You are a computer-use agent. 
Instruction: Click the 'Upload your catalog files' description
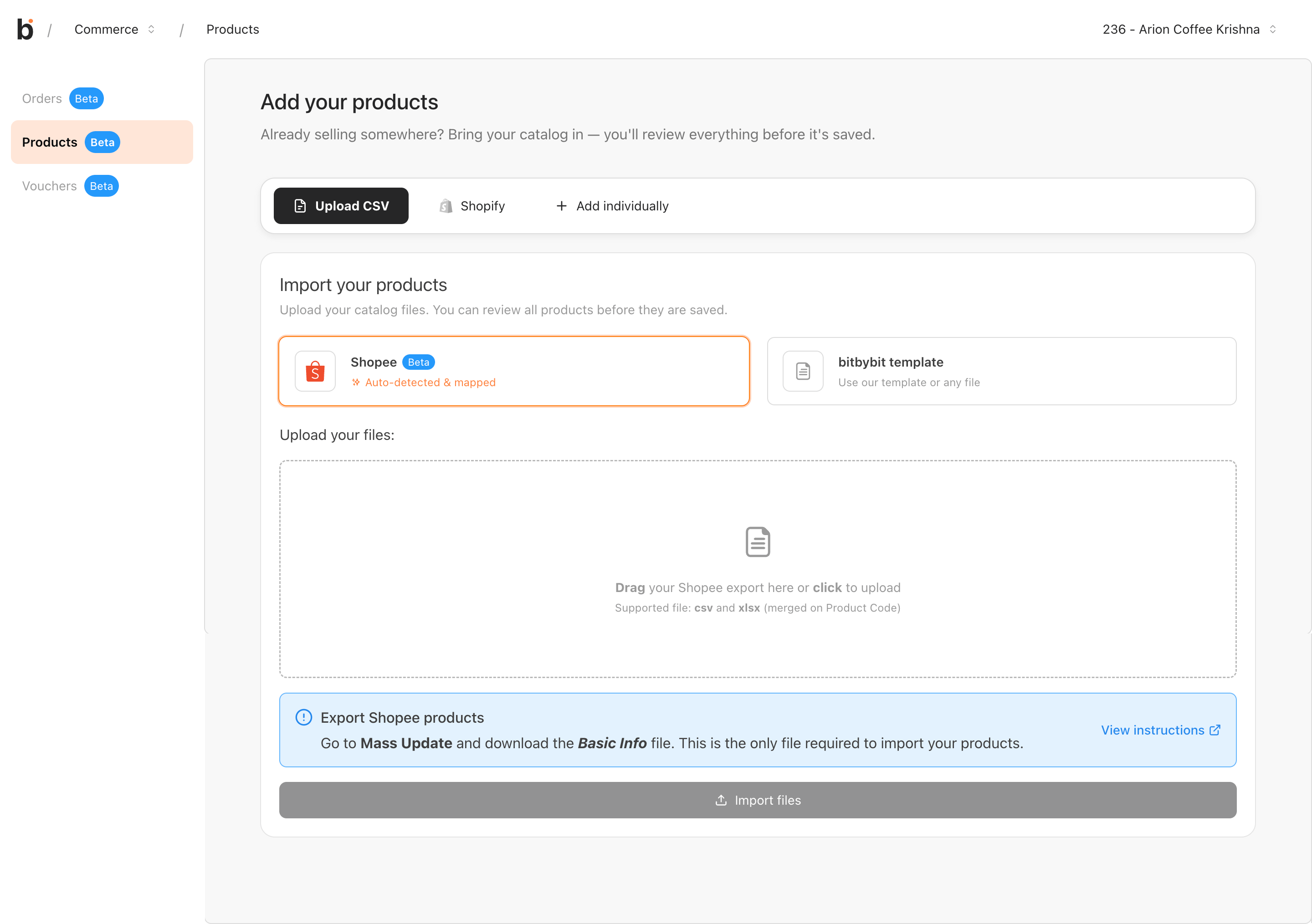tap(503, 310)
